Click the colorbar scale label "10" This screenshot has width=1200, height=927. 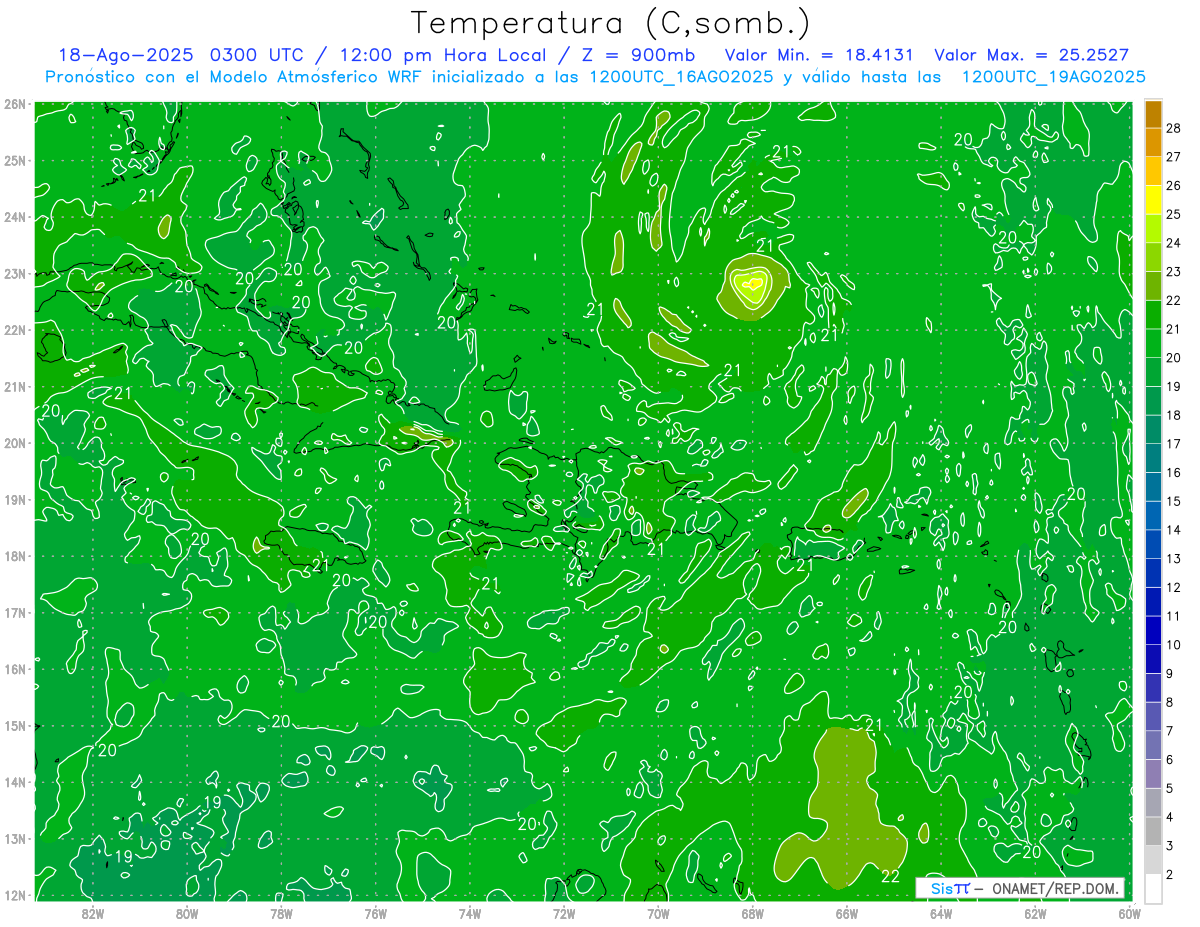tap(1173, 644)
